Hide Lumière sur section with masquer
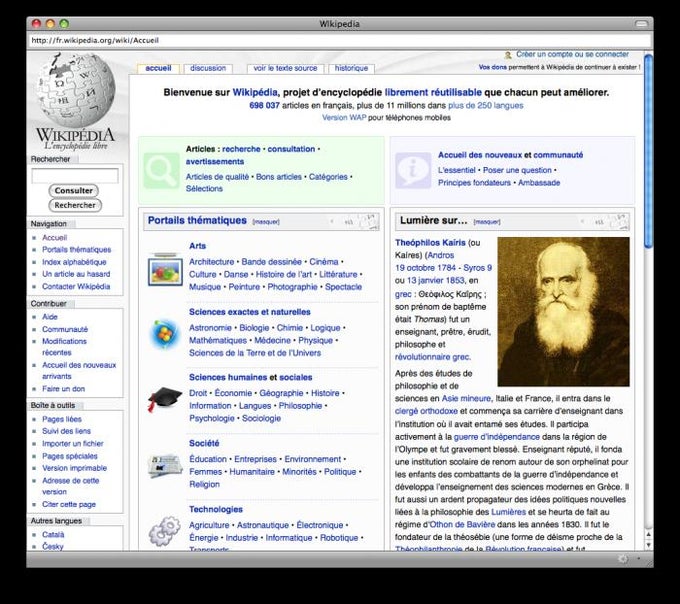Image resolution: width=680 pixels, height=604 pixels. coord(487,222)
